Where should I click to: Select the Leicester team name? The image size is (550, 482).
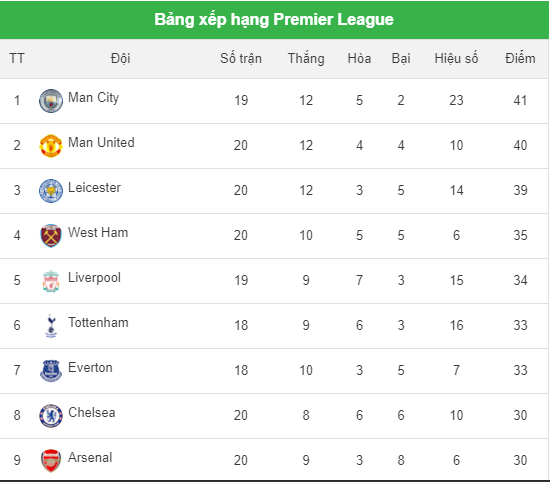click(x=94, y=187)
